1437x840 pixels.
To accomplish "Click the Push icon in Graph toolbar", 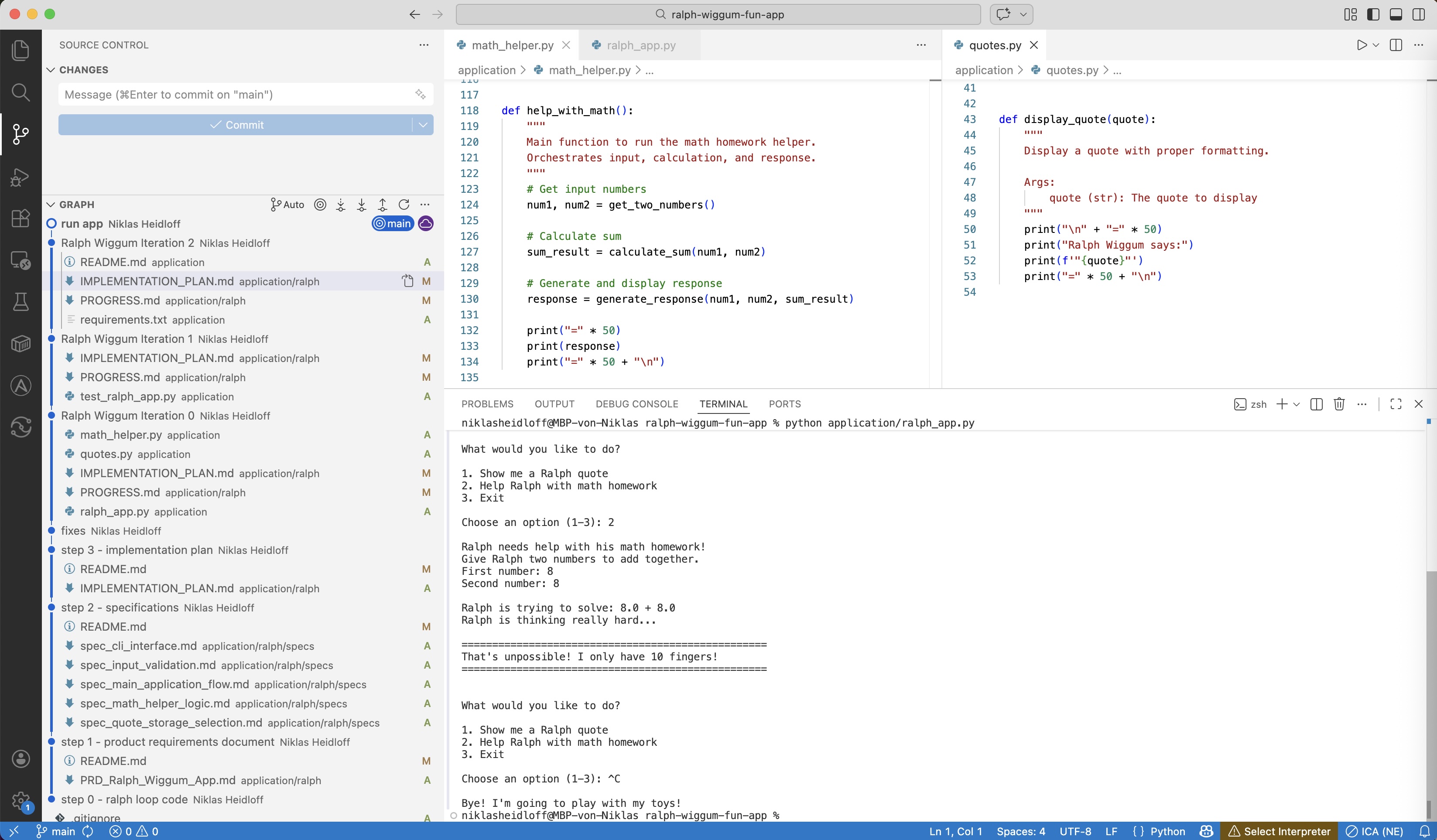I will [383, 205].
